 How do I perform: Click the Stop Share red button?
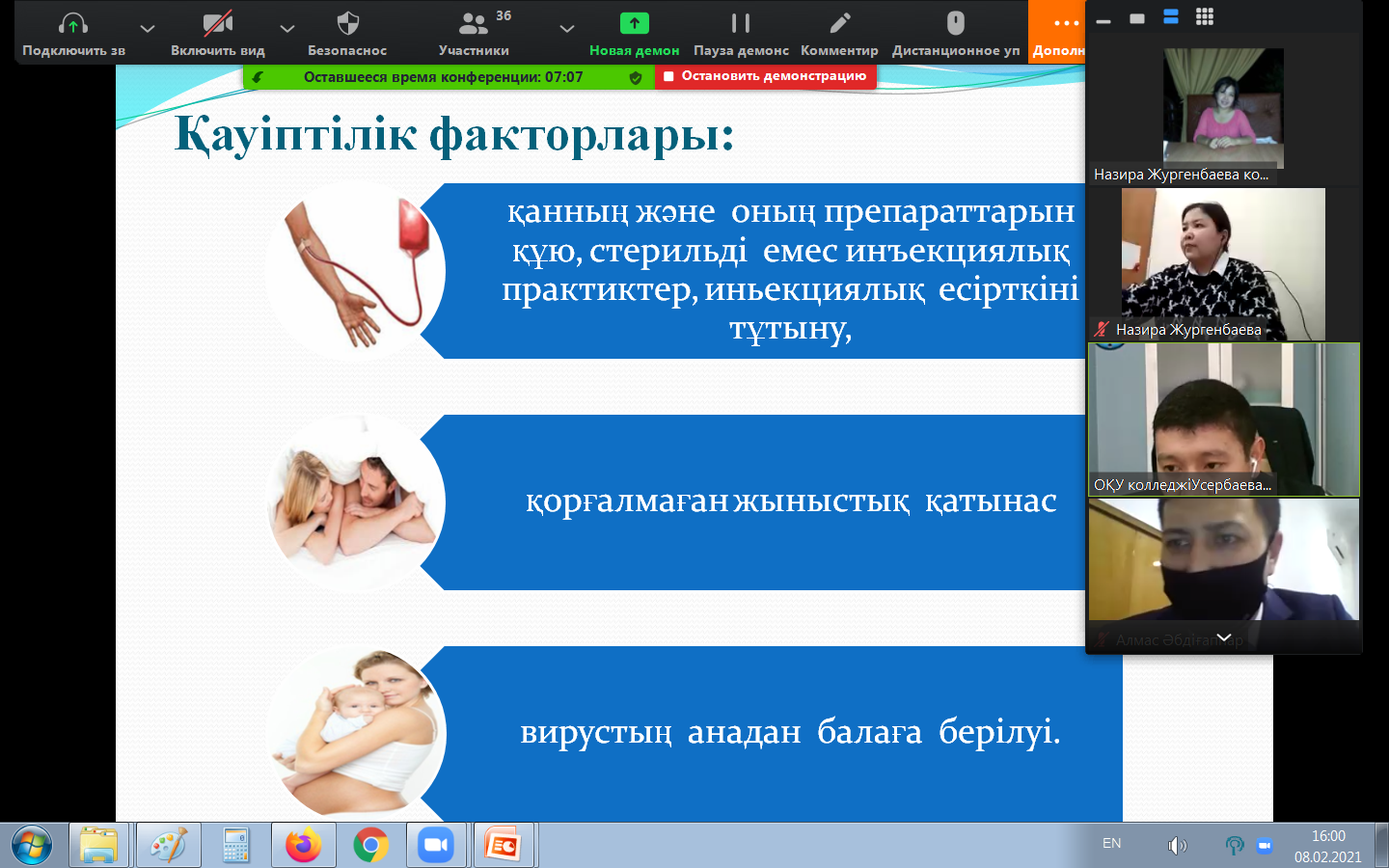click(766, 76)
